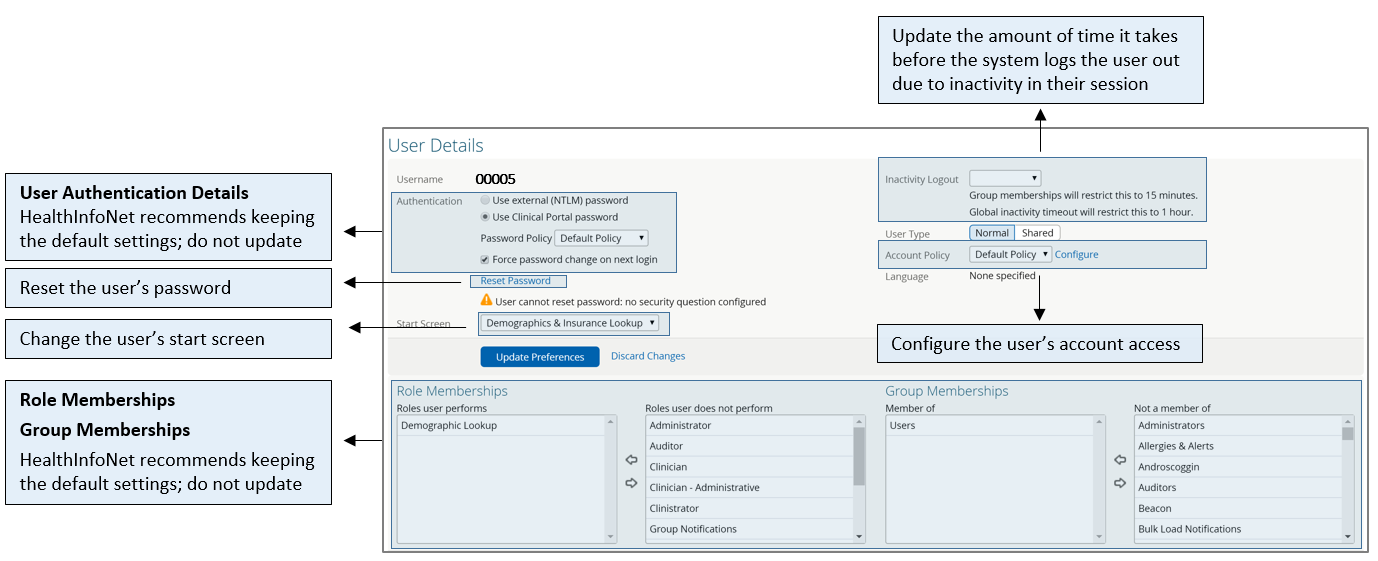Viewport: 1378px width, 561px height.
Task: Toggle Force password change on next login
Action: click(486, 260)
